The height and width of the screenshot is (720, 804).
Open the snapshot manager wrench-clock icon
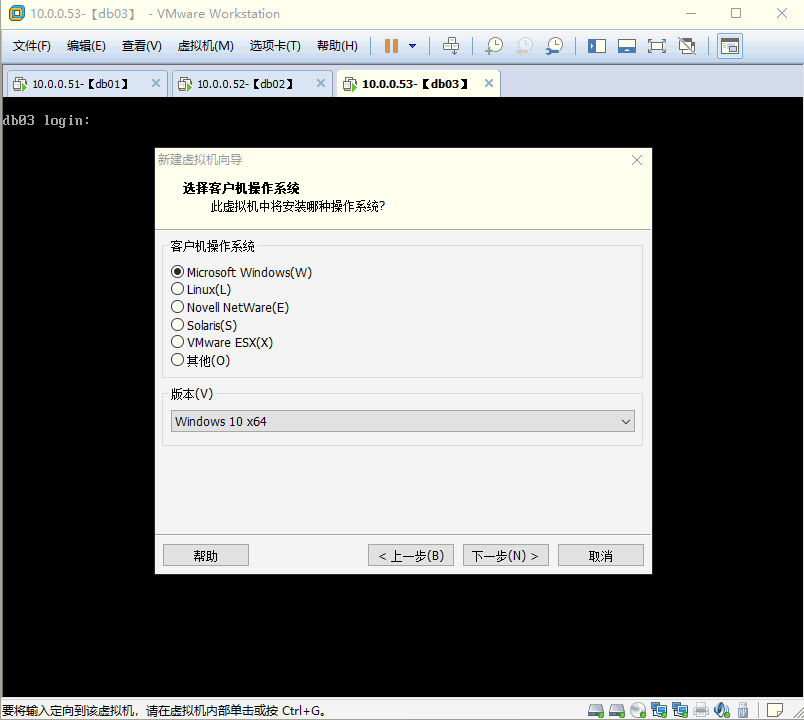(x=554, y=46)
